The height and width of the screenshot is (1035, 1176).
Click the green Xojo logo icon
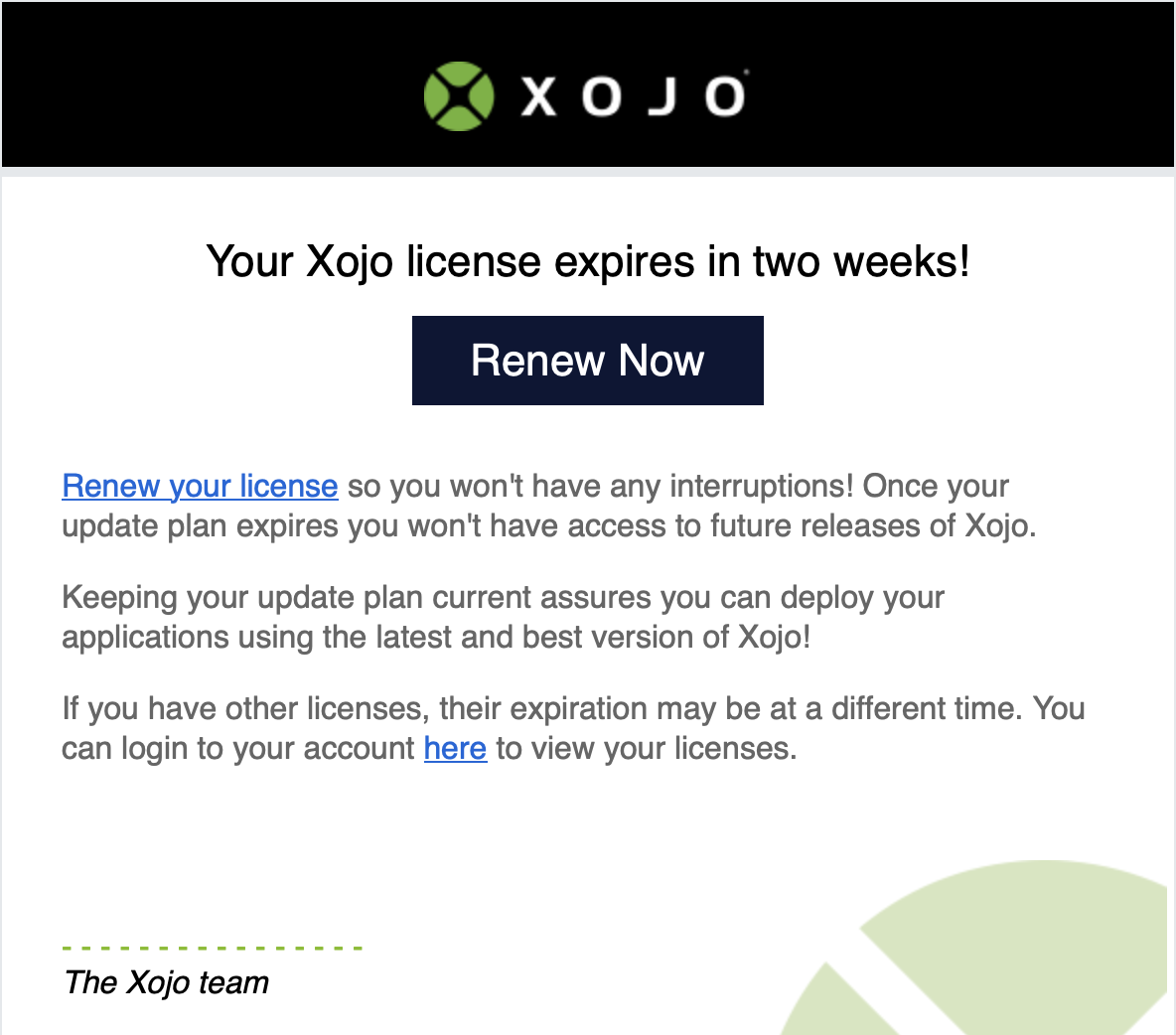[459, 96]
